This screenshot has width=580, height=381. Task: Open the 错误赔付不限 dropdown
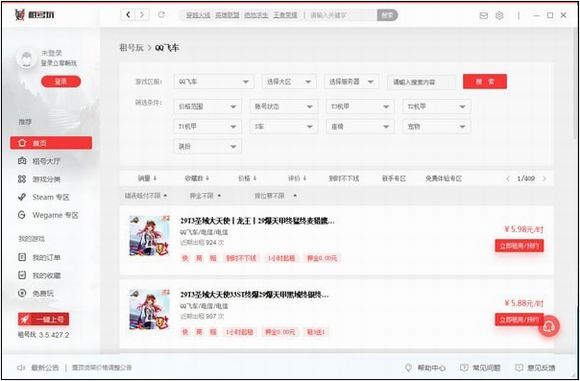pyautogui.click(x=146, y=196)
